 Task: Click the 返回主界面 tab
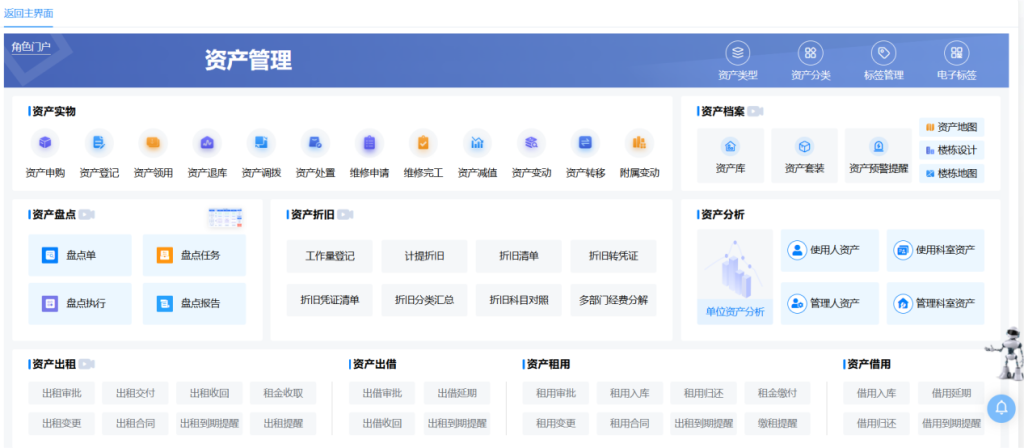tap(29, 13)
